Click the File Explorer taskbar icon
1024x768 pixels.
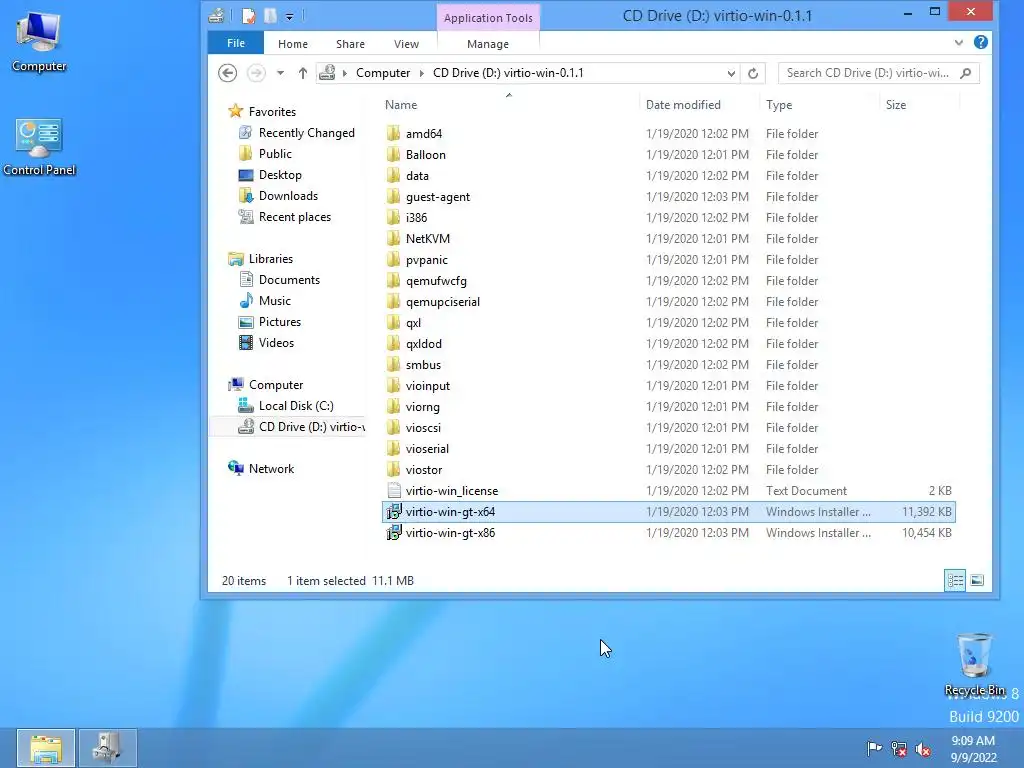[46, 748]
